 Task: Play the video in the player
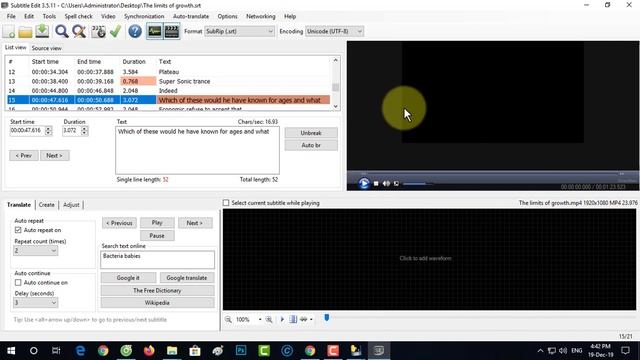363,184
